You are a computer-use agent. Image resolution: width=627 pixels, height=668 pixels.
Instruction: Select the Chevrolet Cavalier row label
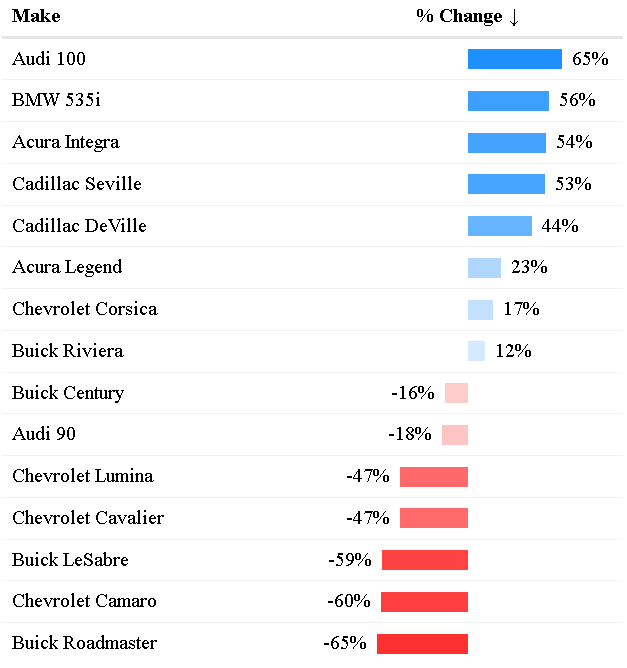point(88,518)
